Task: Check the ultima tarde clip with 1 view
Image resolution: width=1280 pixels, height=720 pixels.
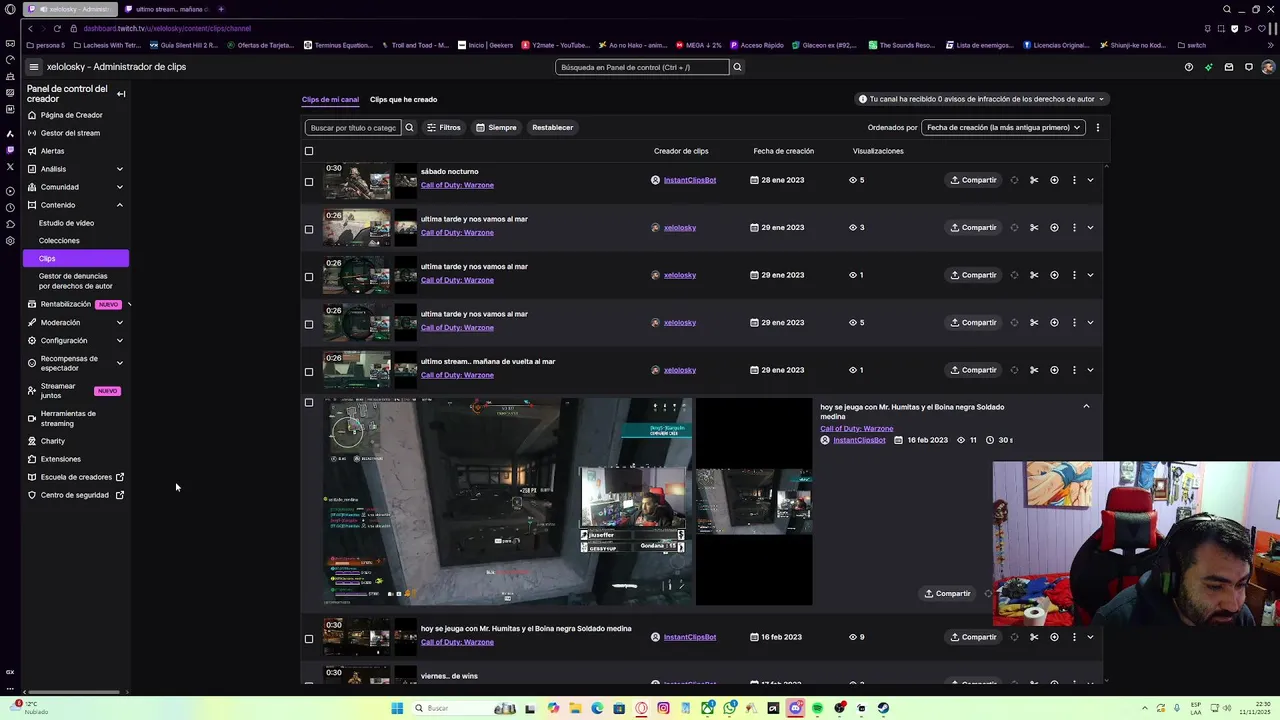Action: coord(309,277)
